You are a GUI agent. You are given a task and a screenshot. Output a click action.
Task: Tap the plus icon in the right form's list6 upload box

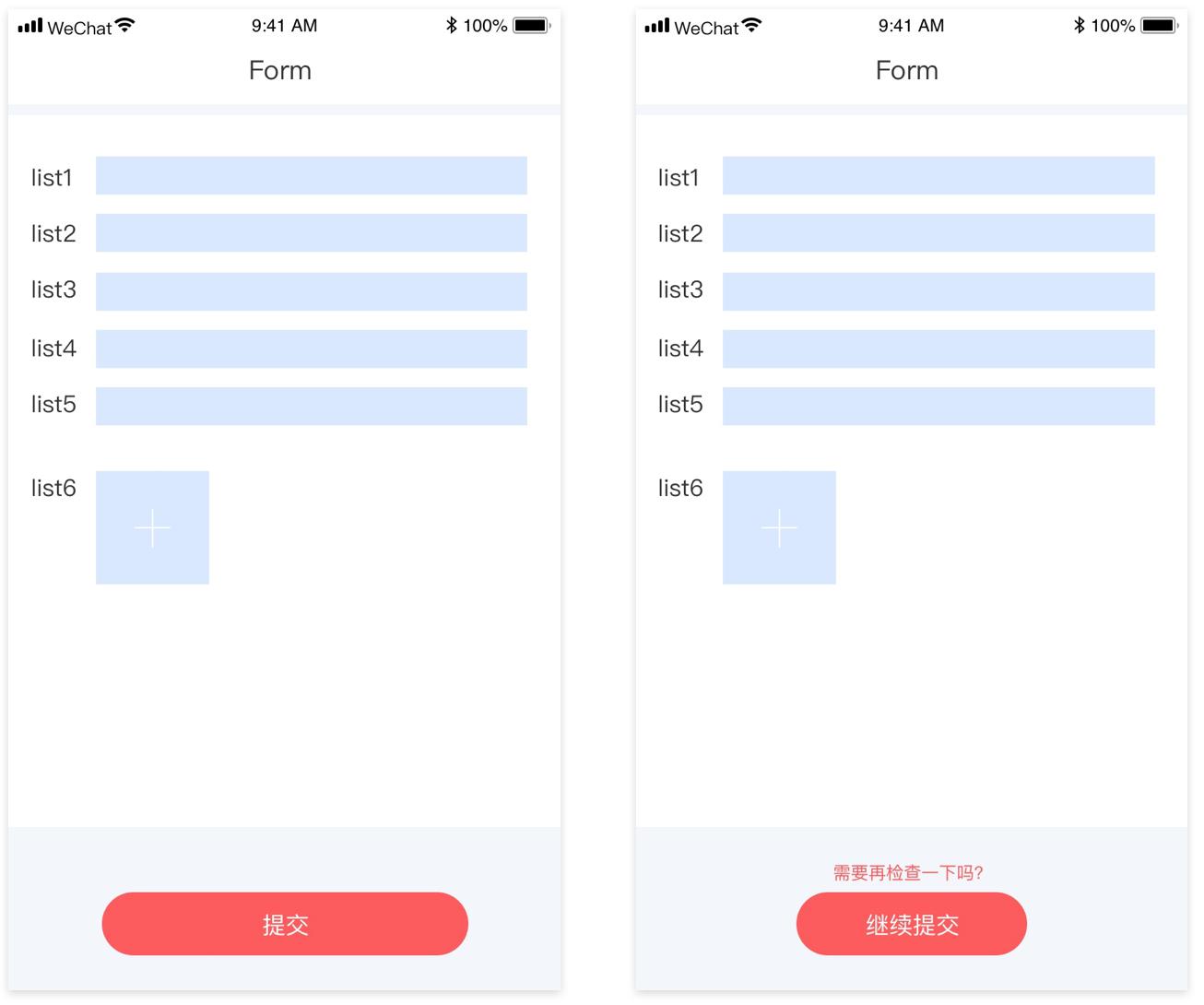(779, 528)
